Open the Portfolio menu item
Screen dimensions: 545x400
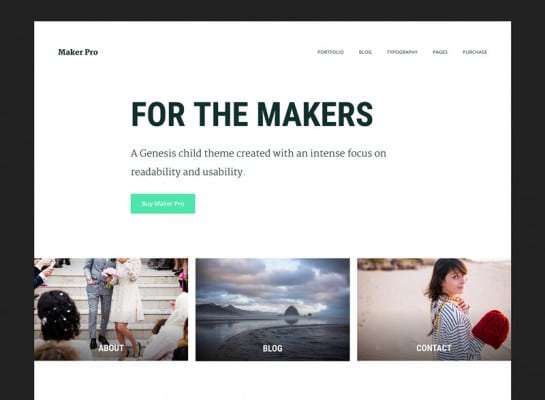pos(331,52)
